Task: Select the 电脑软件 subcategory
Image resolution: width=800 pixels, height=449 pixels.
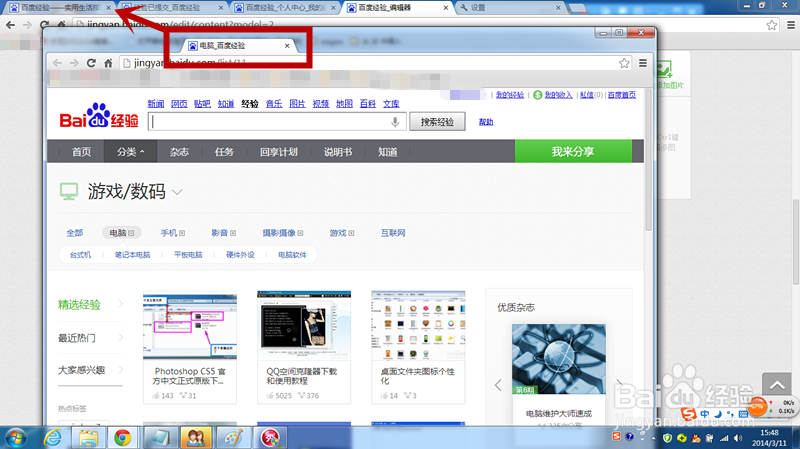Action: click(292, 255)
